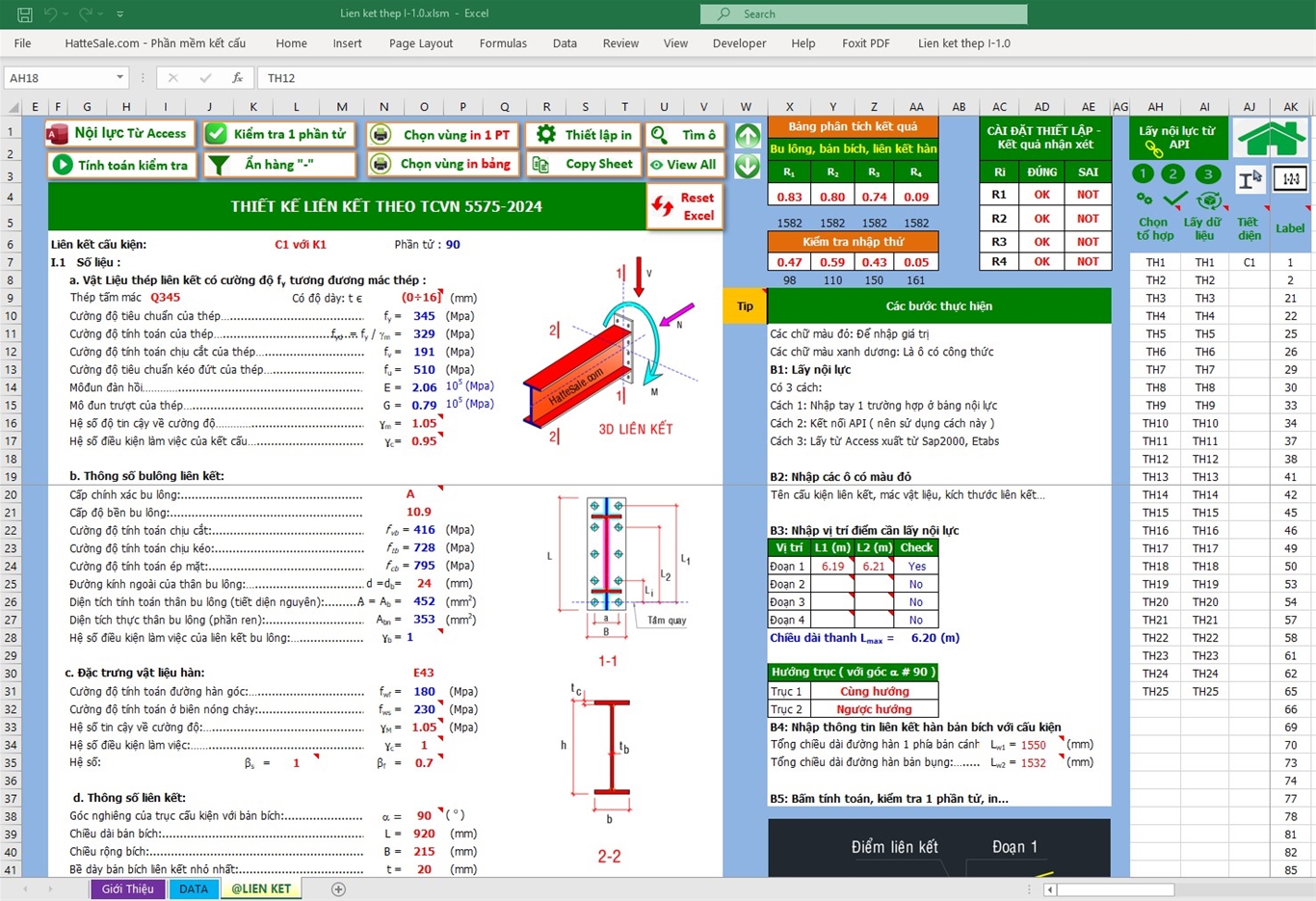Expand the Customize Quick Access Toolbar dropdown
1316x901 pixels.
pos(120,14)
